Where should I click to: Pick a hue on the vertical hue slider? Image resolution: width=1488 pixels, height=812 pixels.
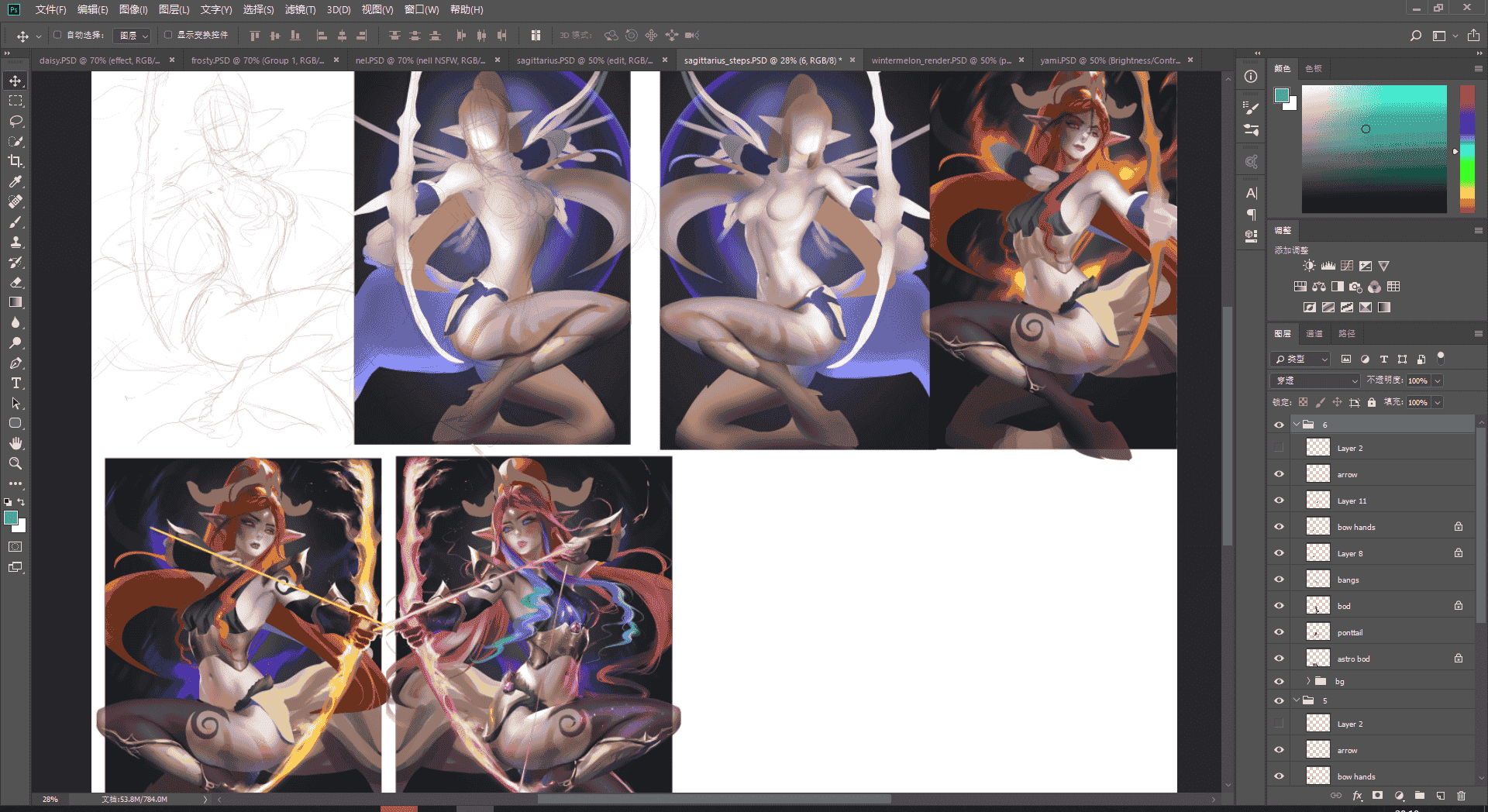[1467, 149]
